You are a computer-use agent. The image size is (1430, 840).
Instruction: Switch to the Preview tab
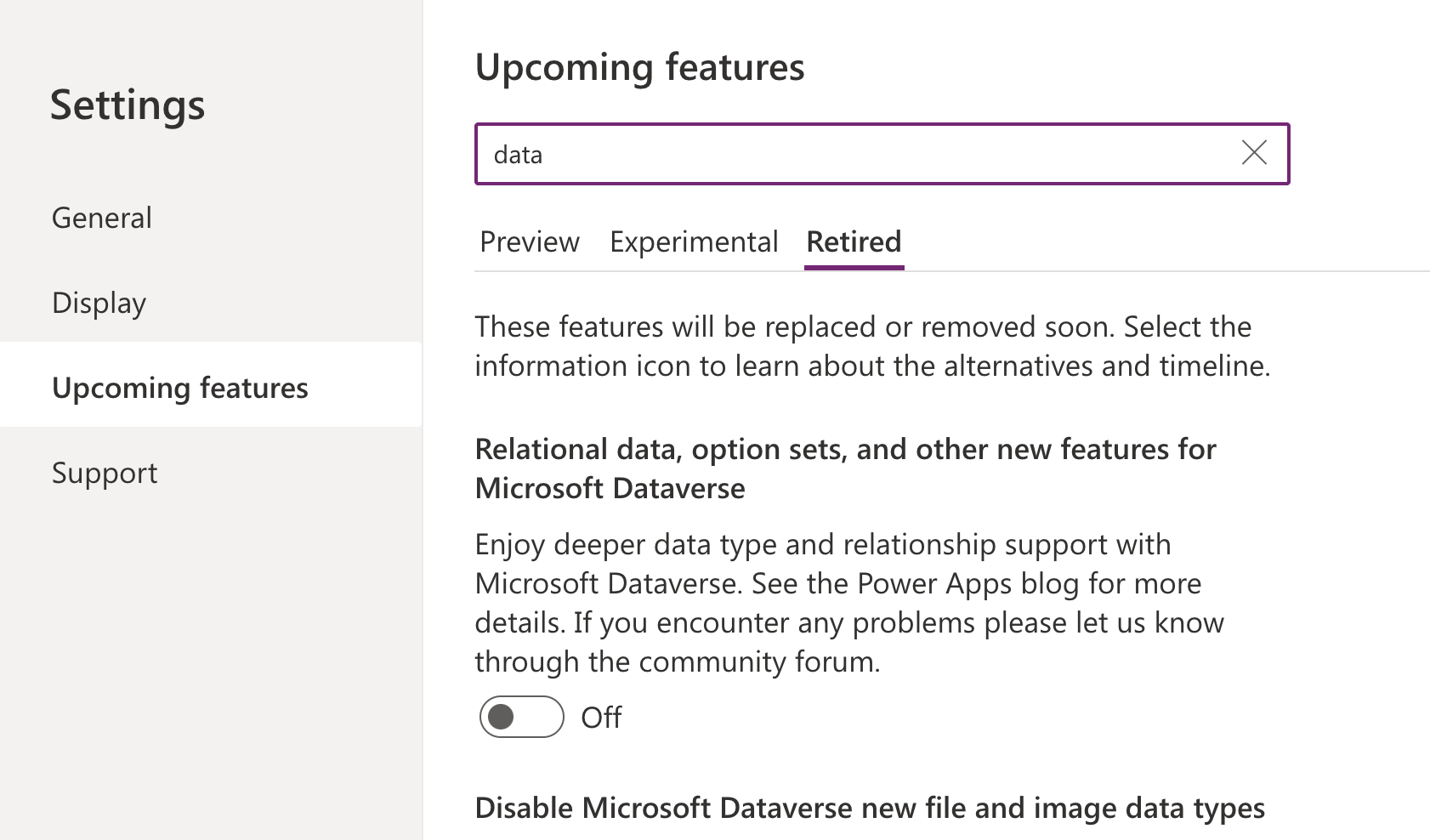click(530, 242)
